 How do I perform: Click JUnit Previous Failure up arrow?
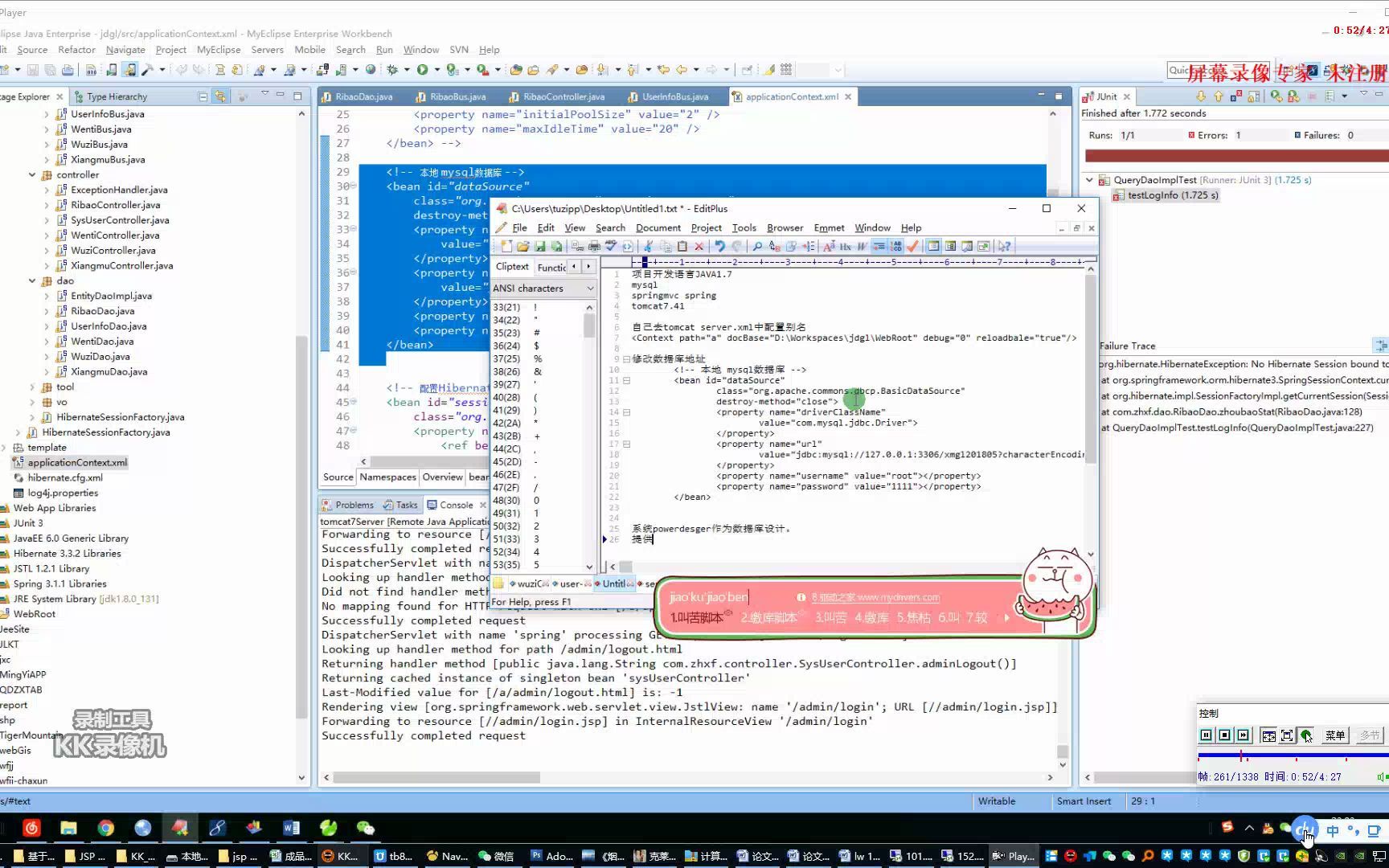[x=1219, y=96]
